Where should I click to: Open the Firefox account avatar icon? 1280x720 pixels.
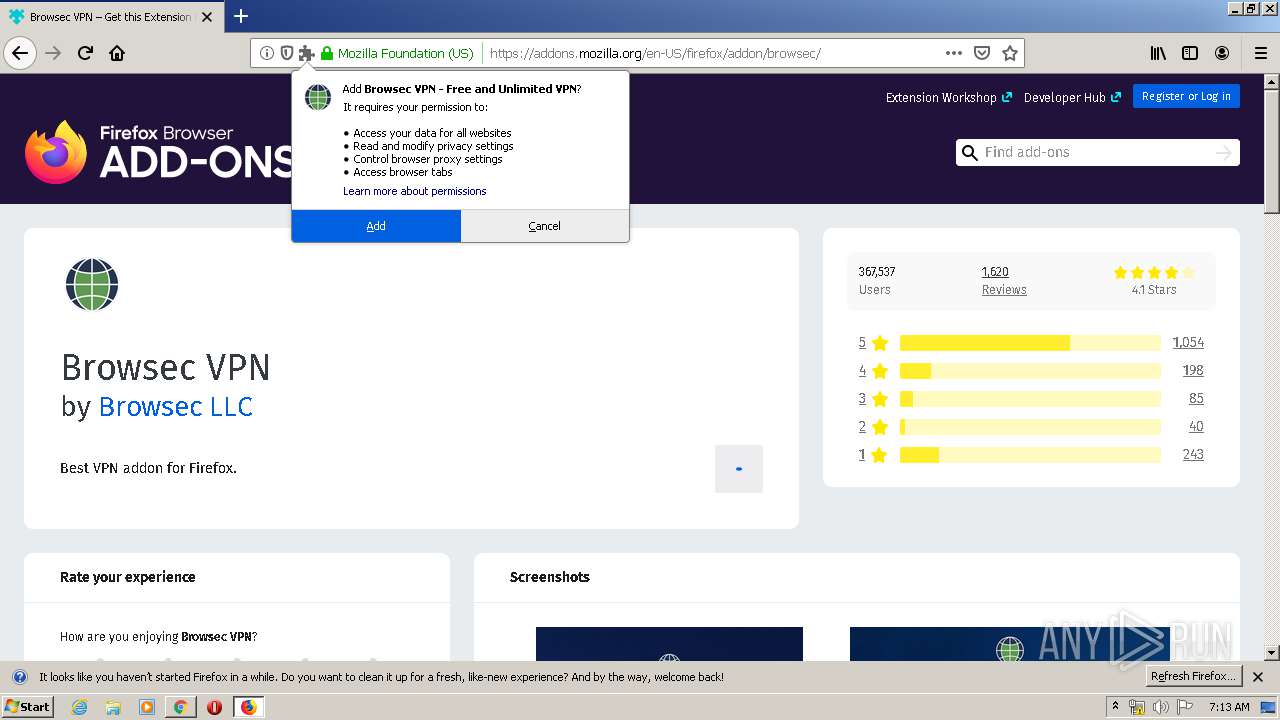click(x=1222, y=53)
